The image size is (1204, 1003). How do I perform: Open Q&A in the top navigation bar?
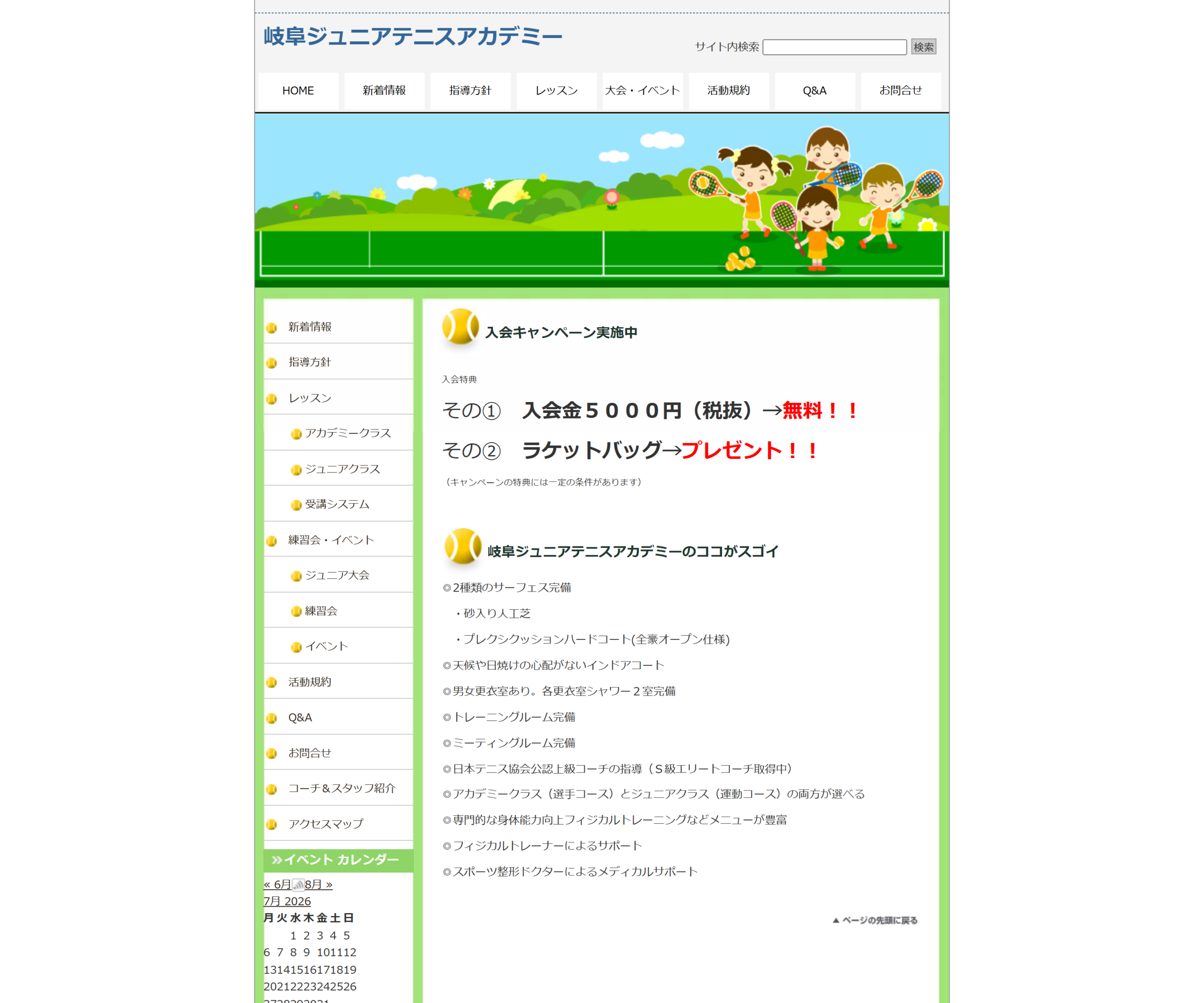tap(814, 91)
